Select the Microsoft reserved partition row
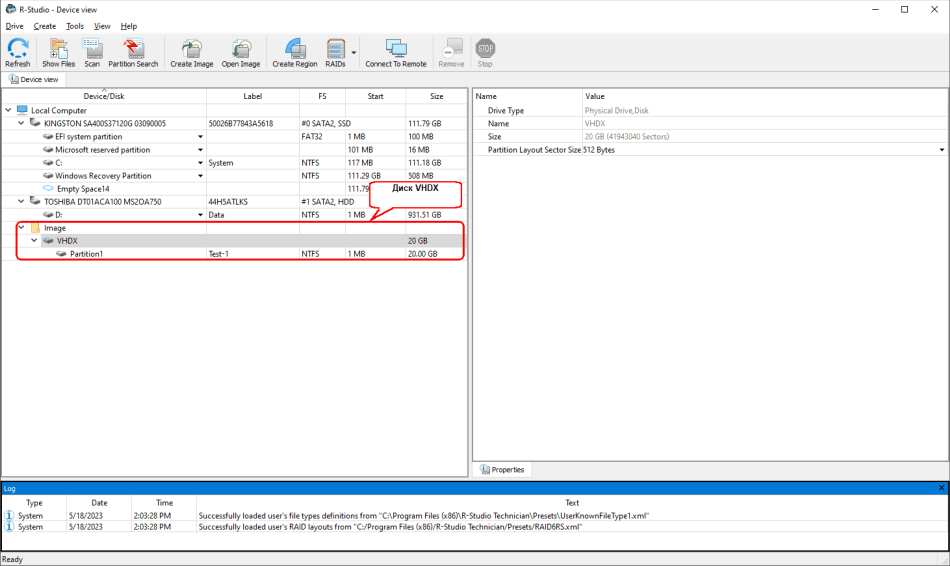 234,150
